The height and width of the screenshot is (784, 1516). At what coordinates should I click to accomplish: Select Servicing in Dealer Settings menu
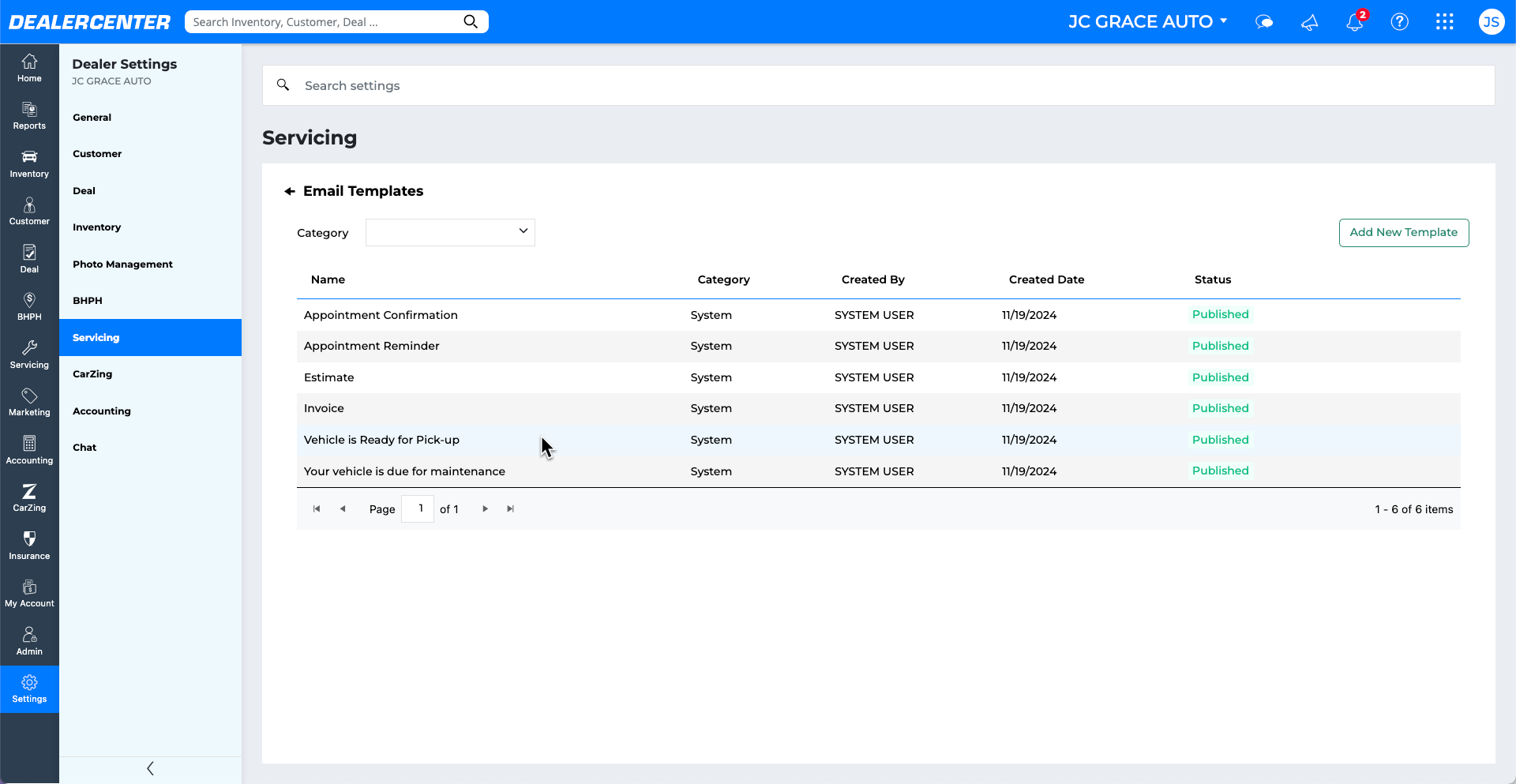point(150,338)
